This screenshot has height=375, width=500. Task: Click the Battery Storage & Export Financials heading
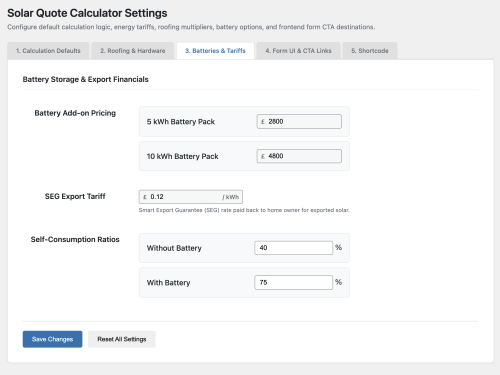[86, 79]
